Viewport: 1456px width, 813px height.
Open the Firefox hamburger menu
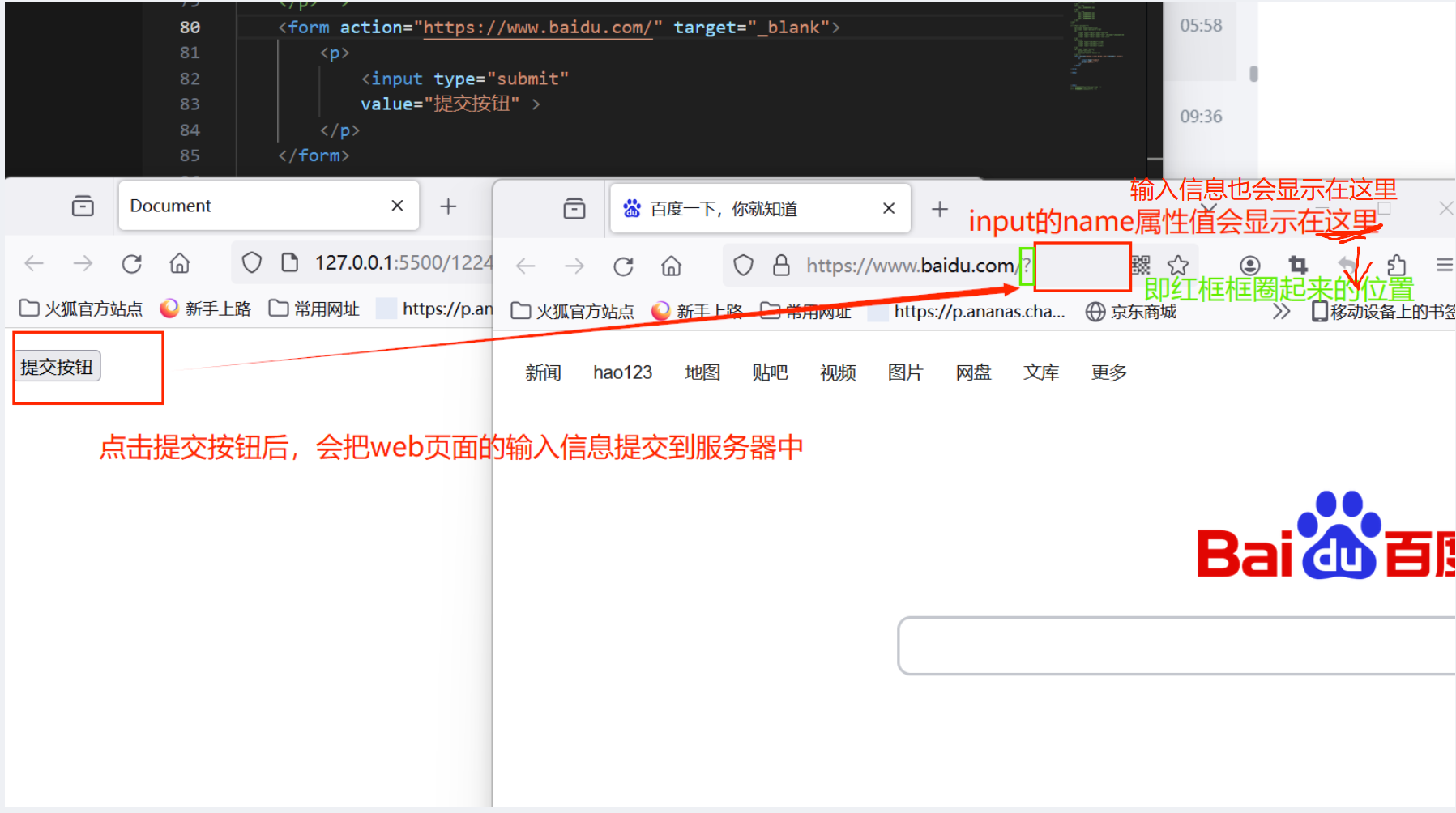coord(1444,265)
